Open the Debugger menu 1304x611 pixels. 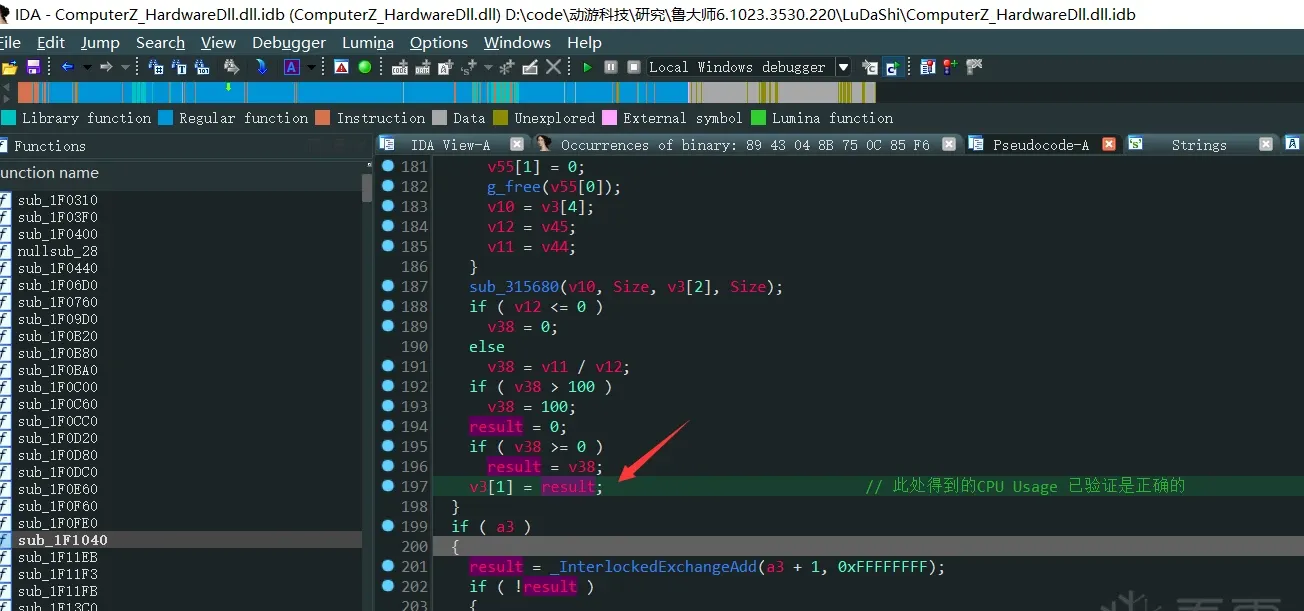[x=289, y=42]
